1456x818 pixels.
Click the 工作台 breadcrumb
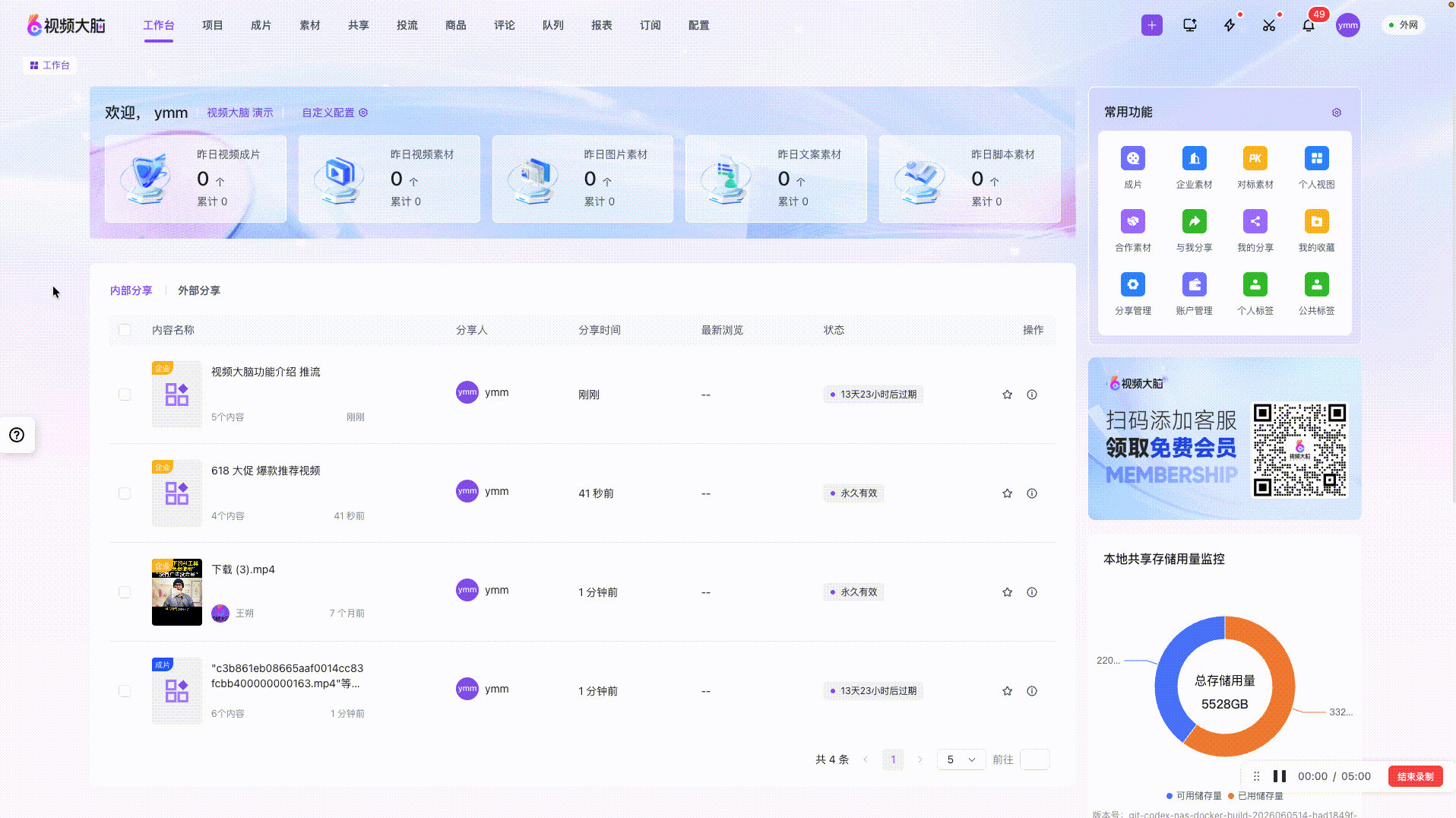tap(50, 65)
